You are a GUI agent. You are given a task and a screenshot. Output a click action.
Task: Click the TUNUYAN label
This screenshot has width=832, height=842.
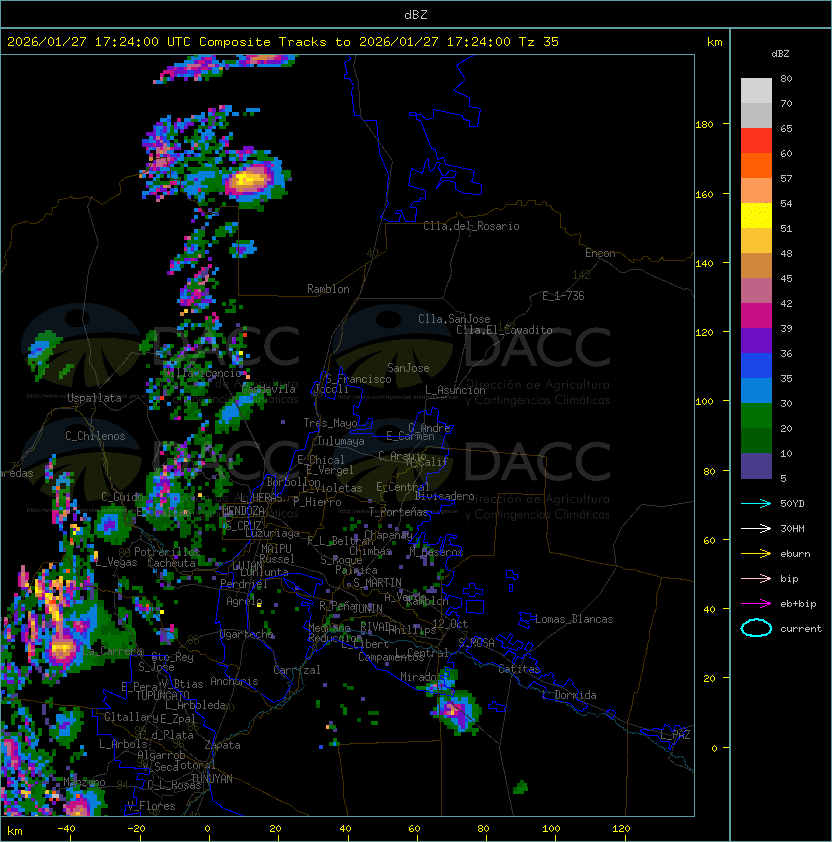(212, 779)
